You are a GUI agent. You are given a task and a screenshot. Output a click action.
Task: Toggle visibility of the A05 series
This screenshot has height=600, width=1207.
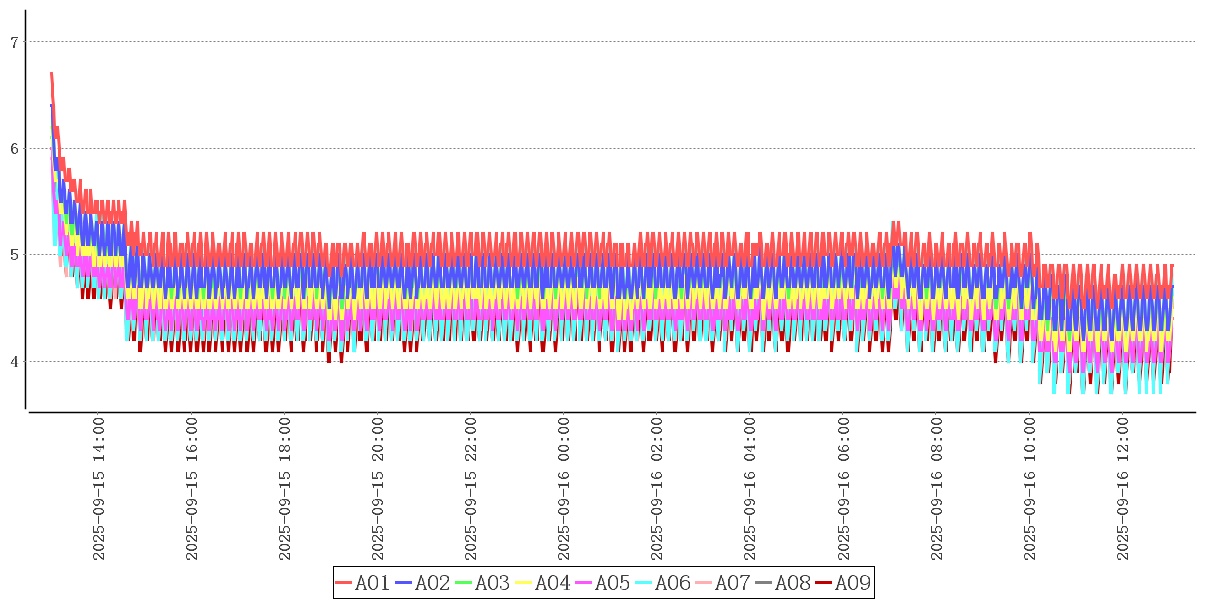click(x=612, y=583)
